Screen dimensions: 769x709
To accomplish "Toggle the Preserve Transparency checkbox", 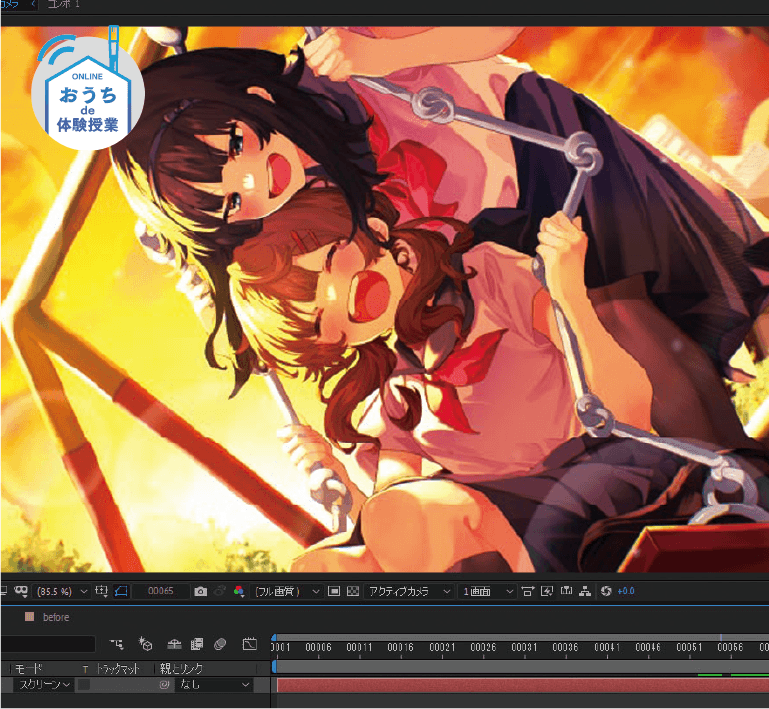I will (x=85, y=684).
